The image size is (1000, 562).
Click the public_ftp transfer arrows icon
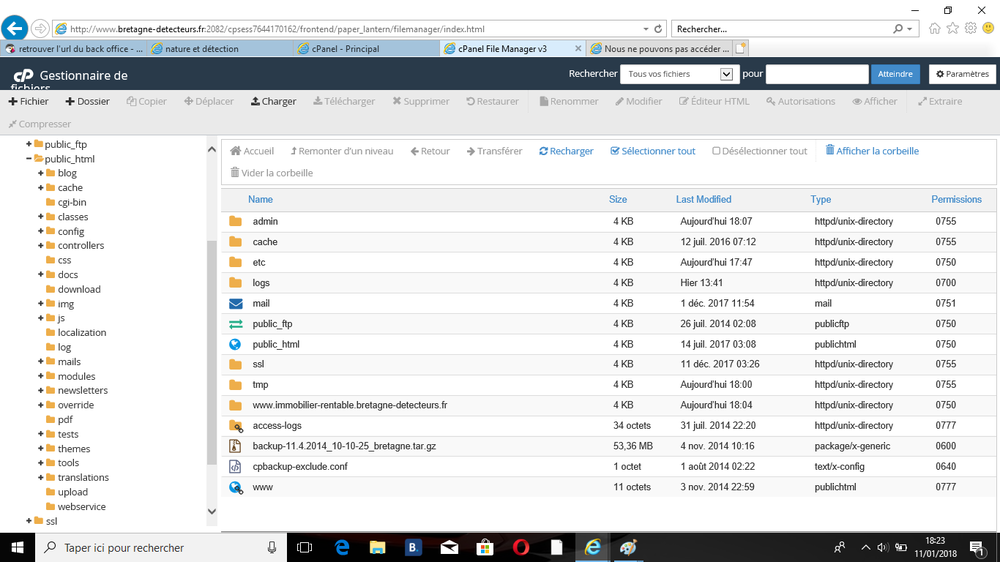(235, 324)
